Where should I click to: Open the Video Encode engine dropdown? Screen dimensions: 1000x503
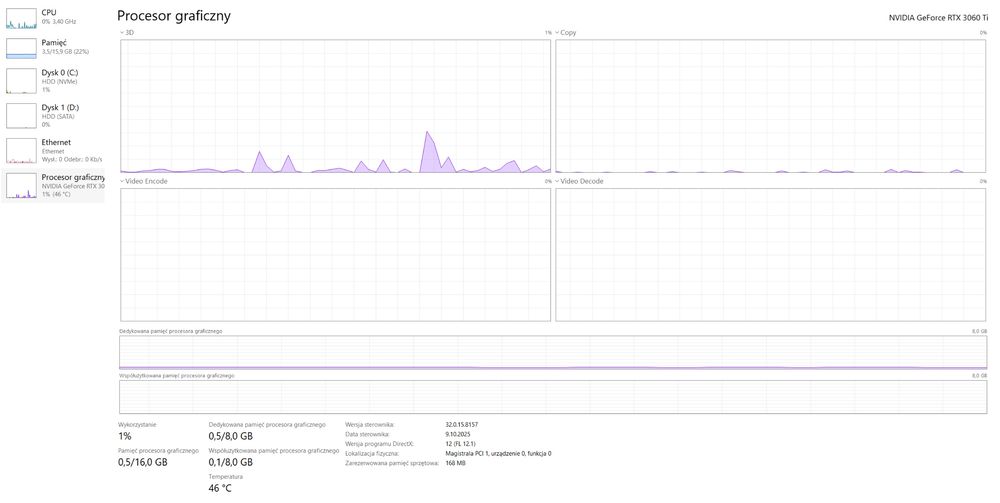coord(144,182)
